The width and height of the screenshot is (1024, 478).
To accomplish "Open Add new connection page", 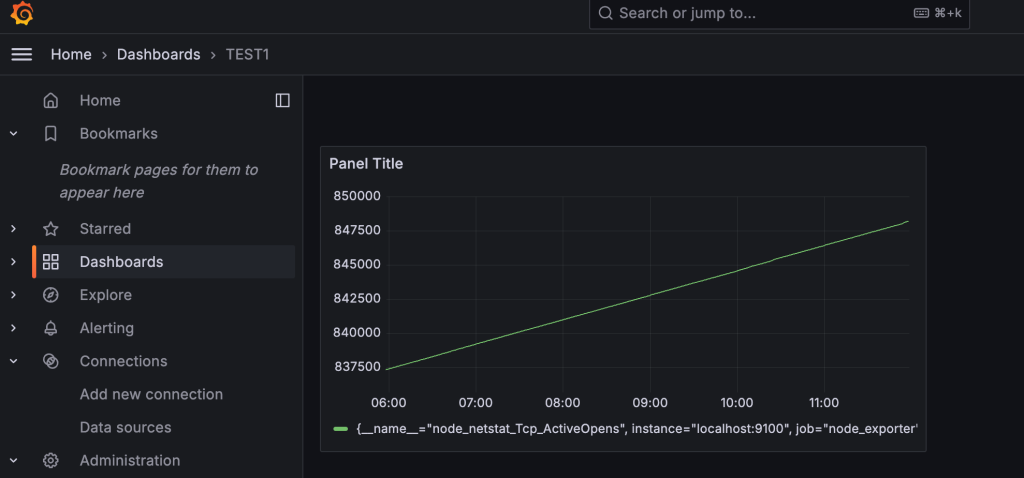I will coord(152,394).
